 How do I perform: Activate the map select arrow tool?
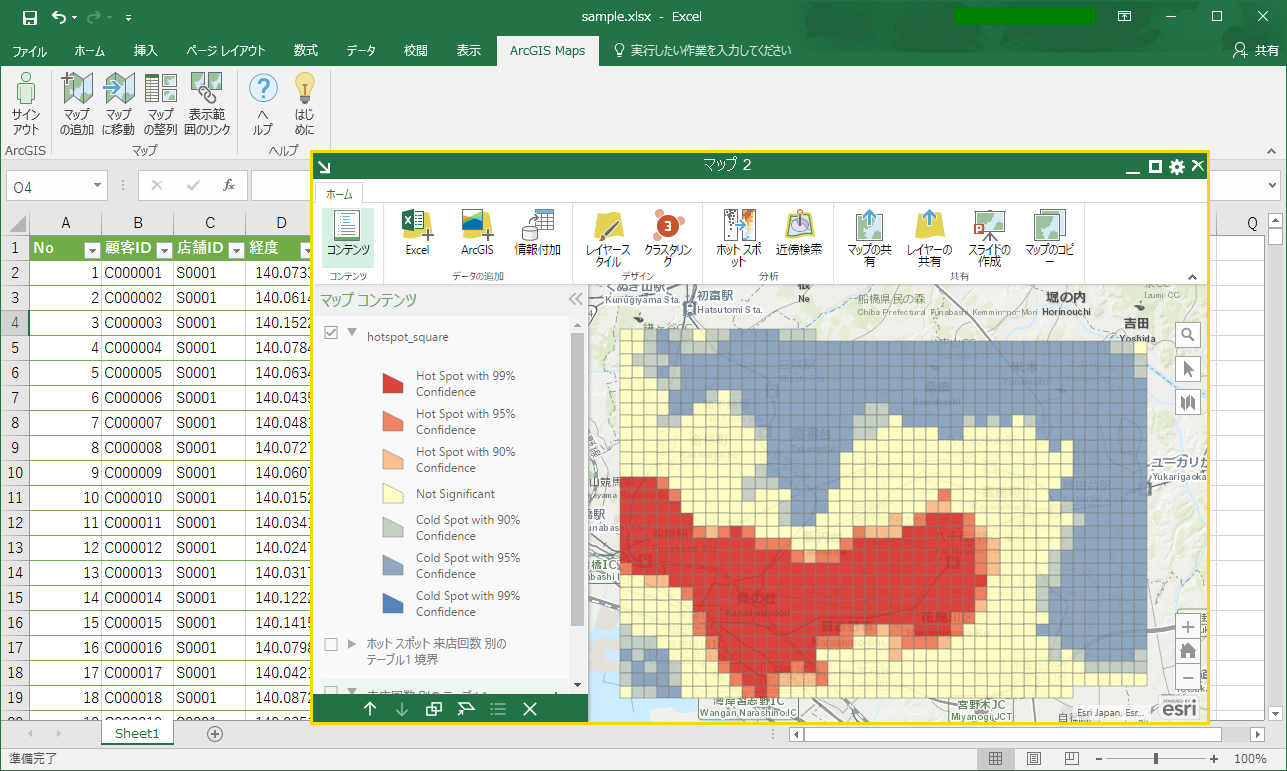[x=1188, y=369]
